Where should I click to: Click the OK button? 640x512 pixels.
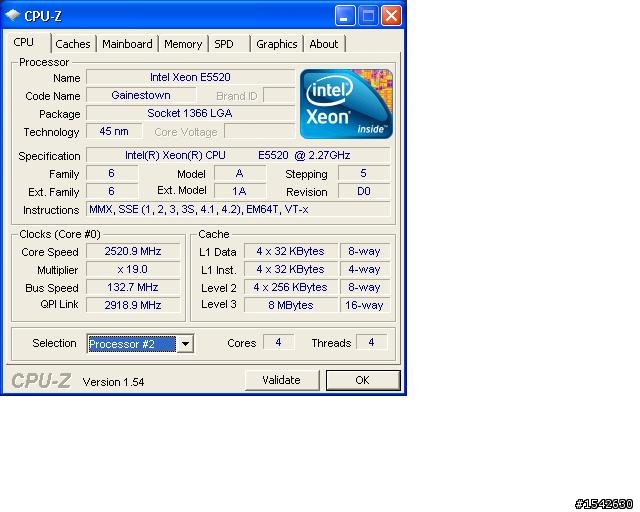pyautogui.click(x=363, y=381)
